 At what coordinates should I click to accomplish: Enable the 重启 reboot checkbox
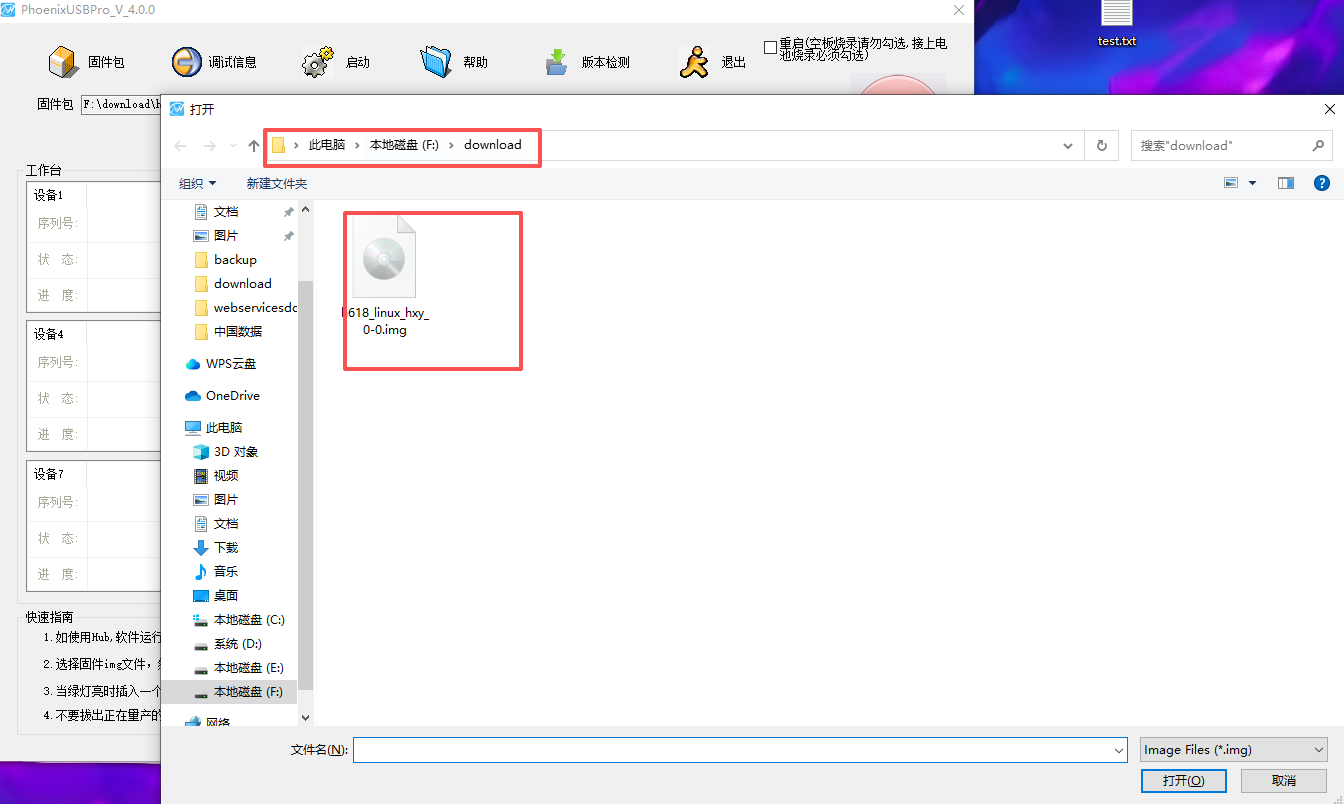[x=770, y=47]
